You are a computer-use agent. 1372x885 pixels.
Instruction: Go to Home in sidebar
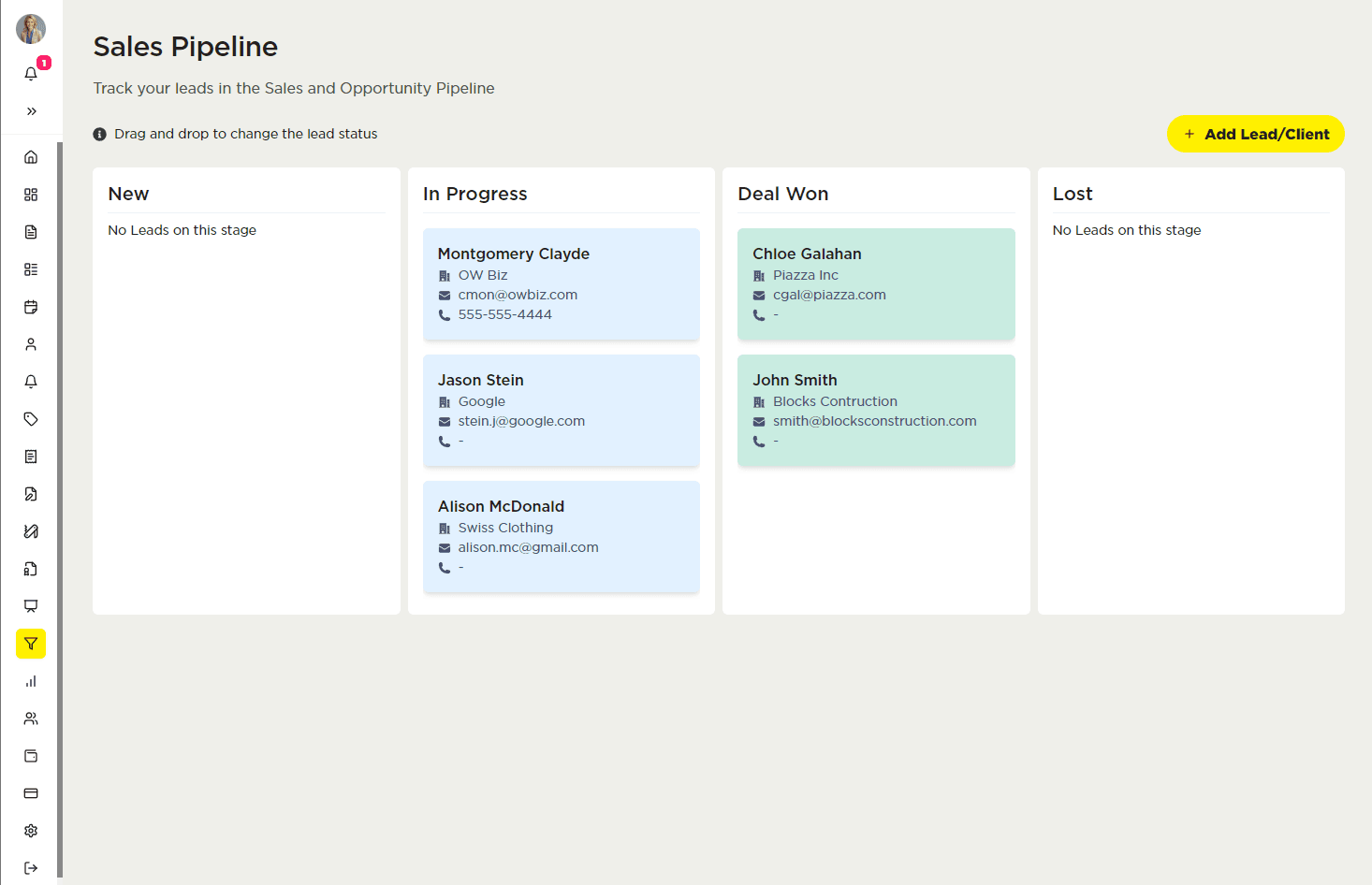click(31, 157)
